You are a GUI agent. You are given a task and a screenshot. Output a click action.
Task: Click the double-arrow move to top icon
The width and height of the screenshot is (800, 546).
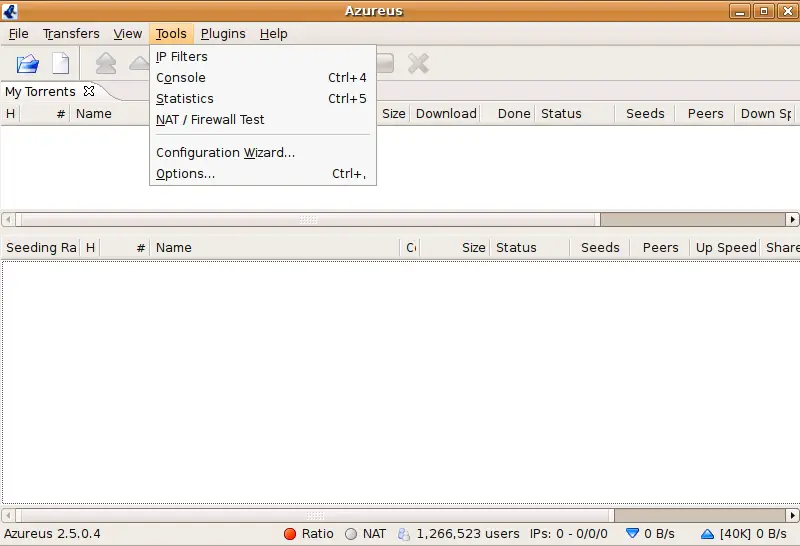point(106,64)
